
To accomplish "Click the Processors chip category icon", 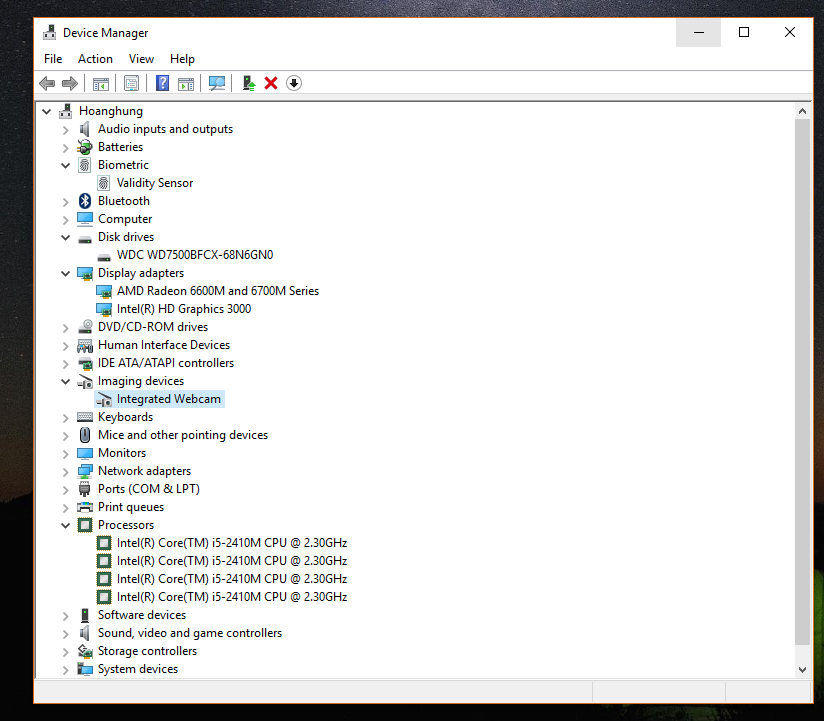I will point(85,525).
